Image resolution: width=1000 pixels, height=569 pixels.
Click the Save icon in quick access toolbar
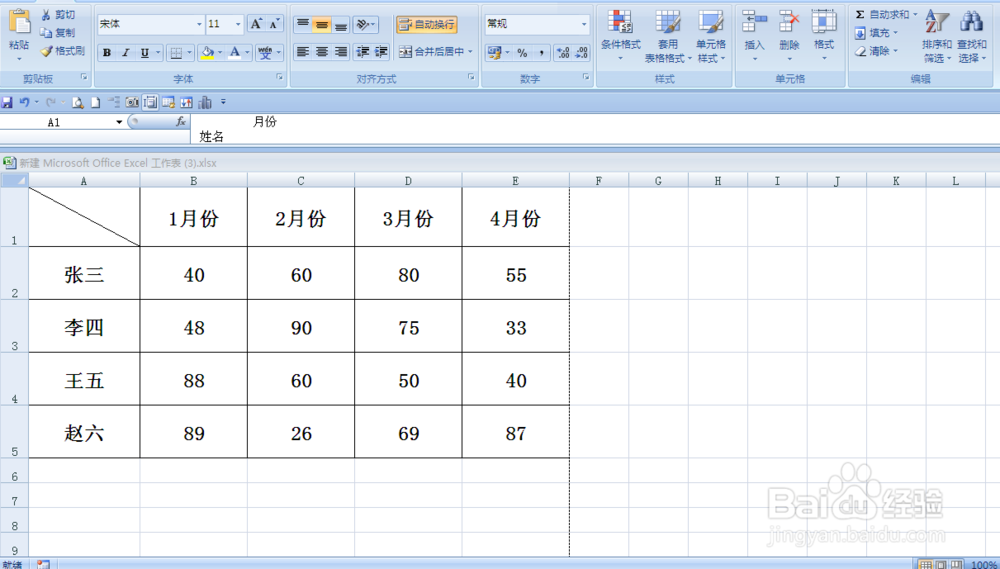[7, 102]
